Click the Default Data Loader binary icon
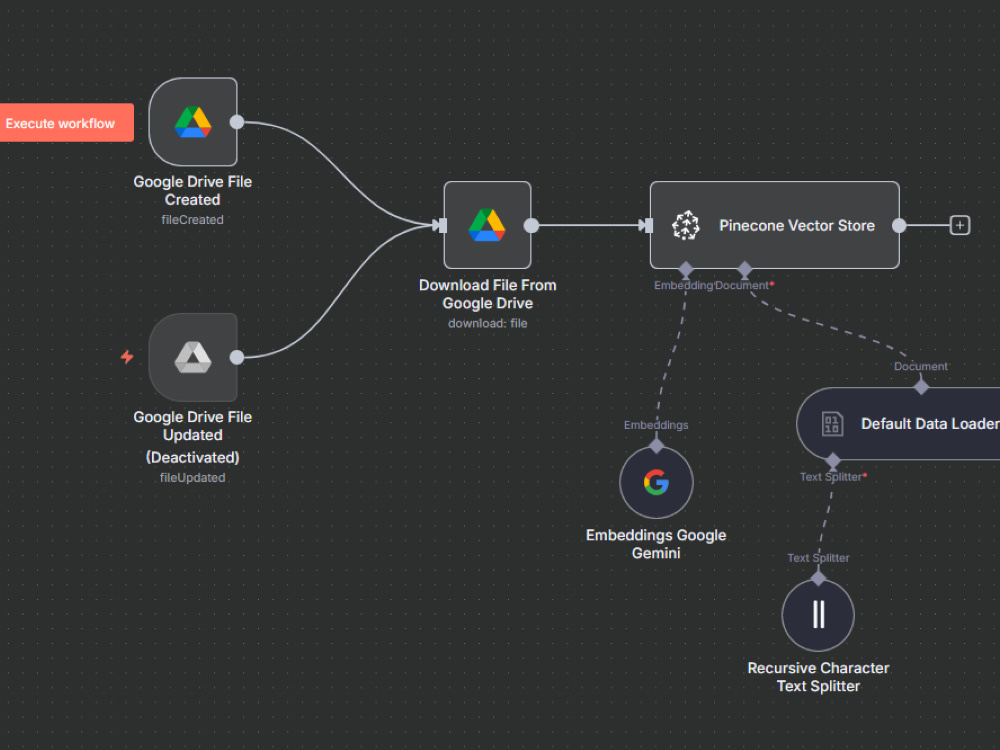 tap(832, 424)
